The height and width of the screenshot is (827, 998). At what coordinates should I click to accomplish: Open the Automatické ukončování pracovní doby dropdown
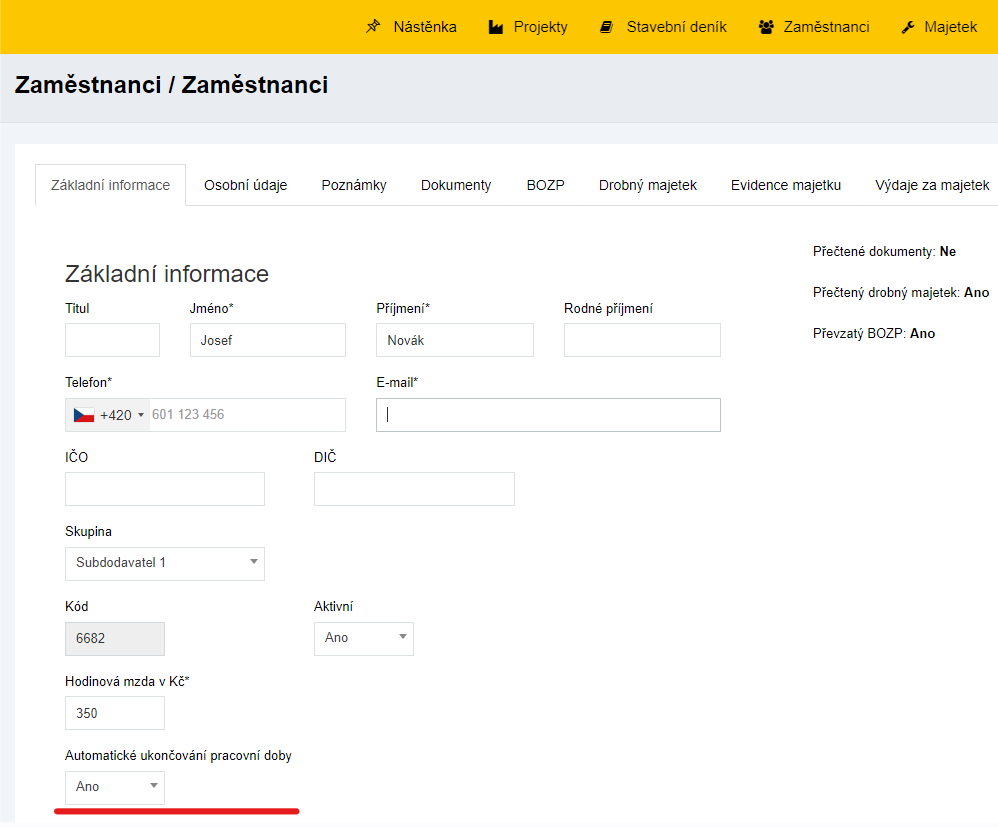(115, 787)
